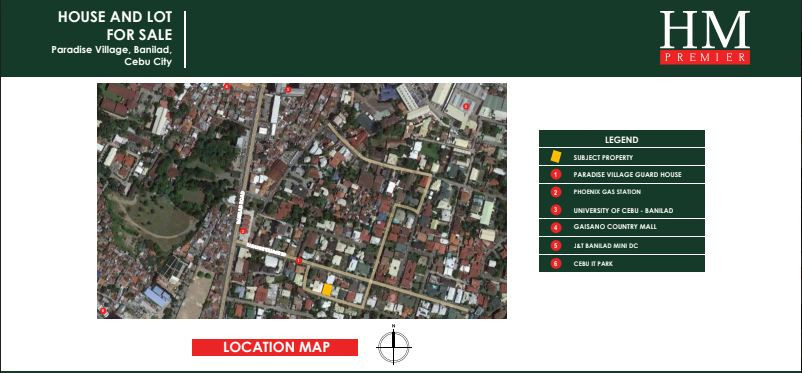Click the blue-roofed building at map's lower left
Screen dimensions: 802x373
pos(158,296)
